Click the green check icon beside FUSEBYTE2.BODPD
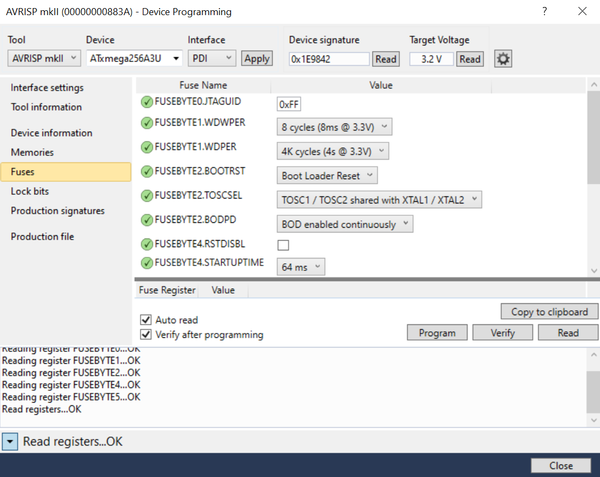The width and height of the screenshot is (600, 477). click(x=147, y=220)
